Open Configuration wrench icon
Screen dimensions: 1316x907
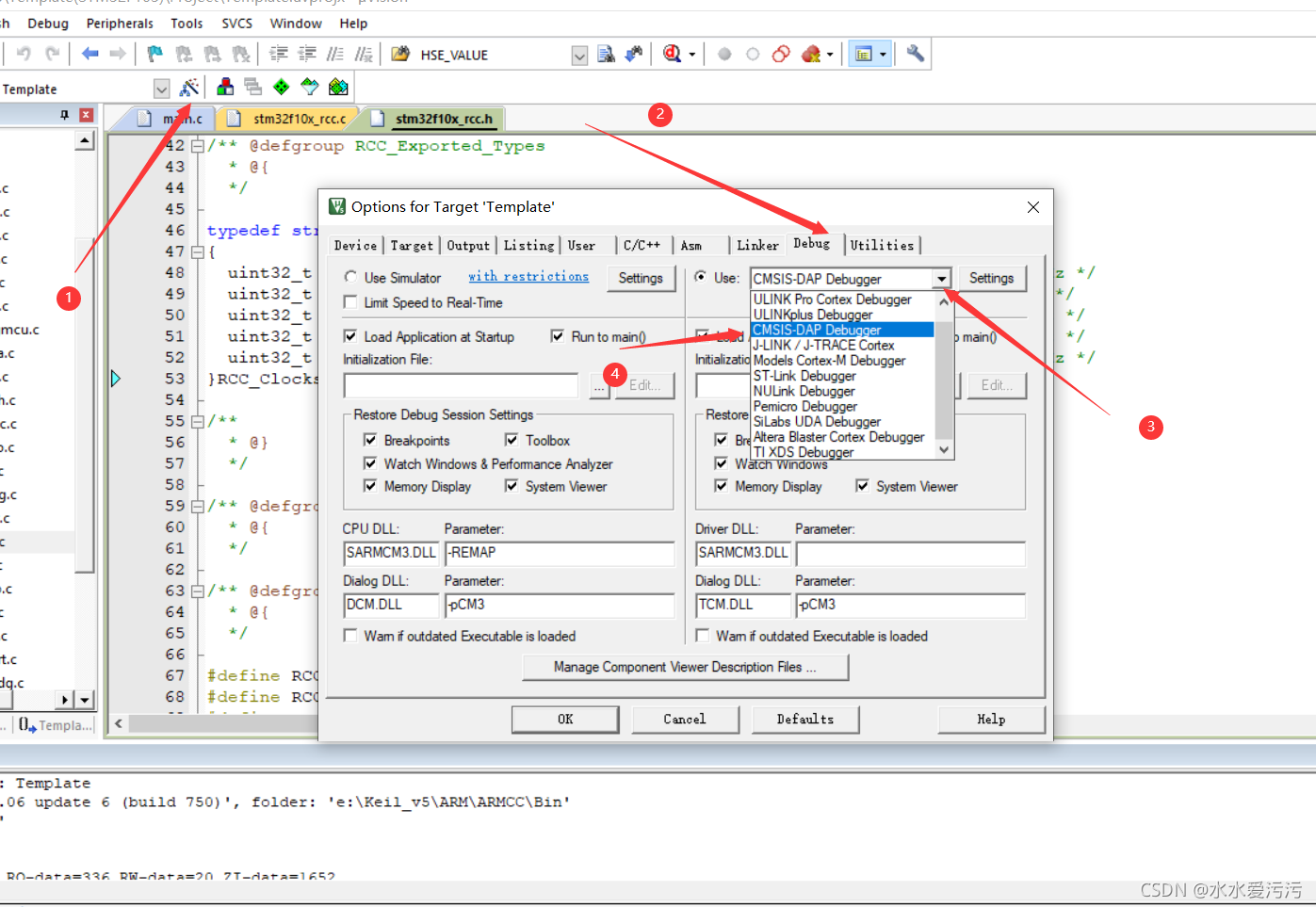pos(915,54)
